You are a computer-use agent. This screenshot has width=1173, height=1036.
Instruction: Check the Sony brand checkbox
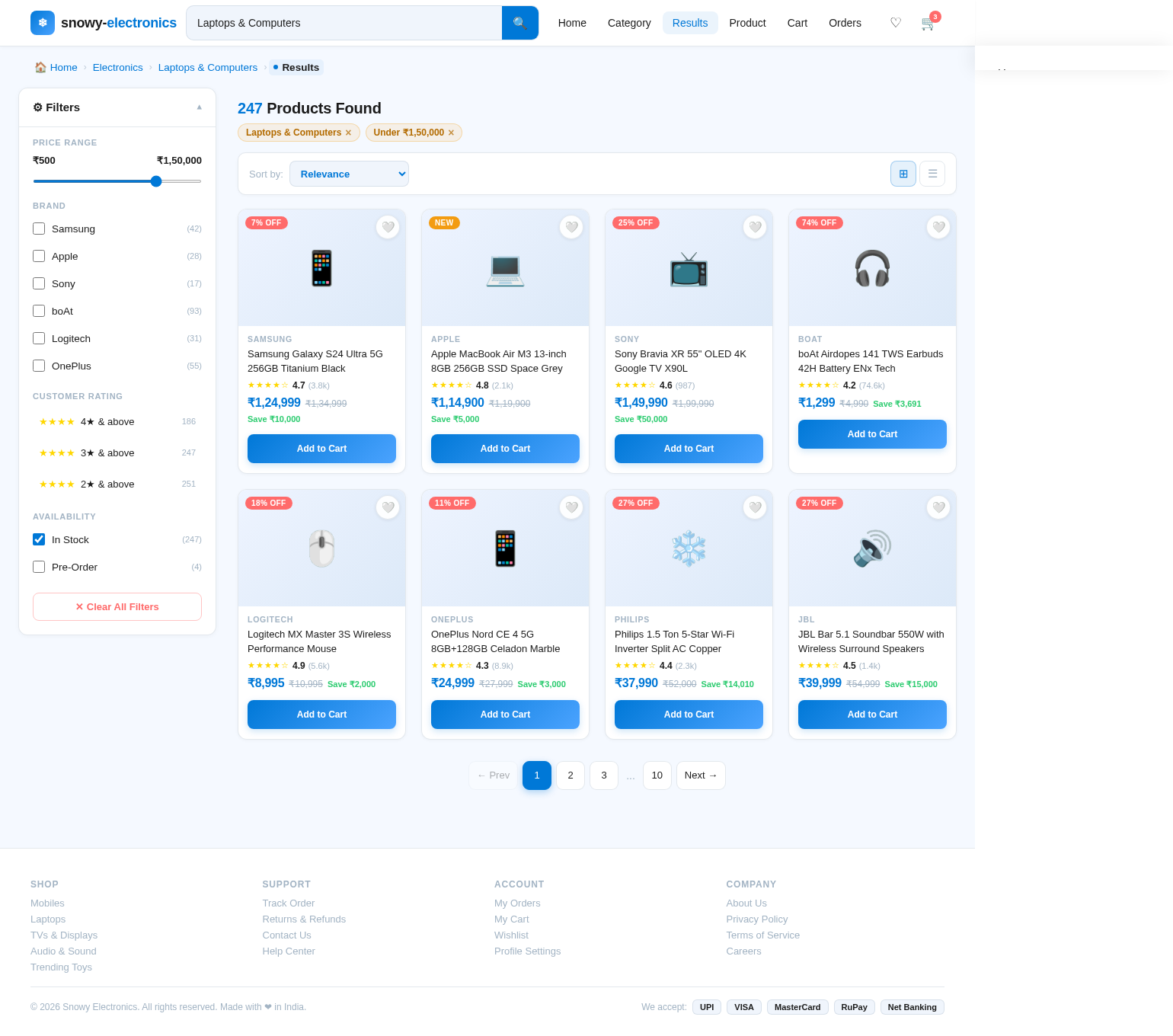pos(39,283)
